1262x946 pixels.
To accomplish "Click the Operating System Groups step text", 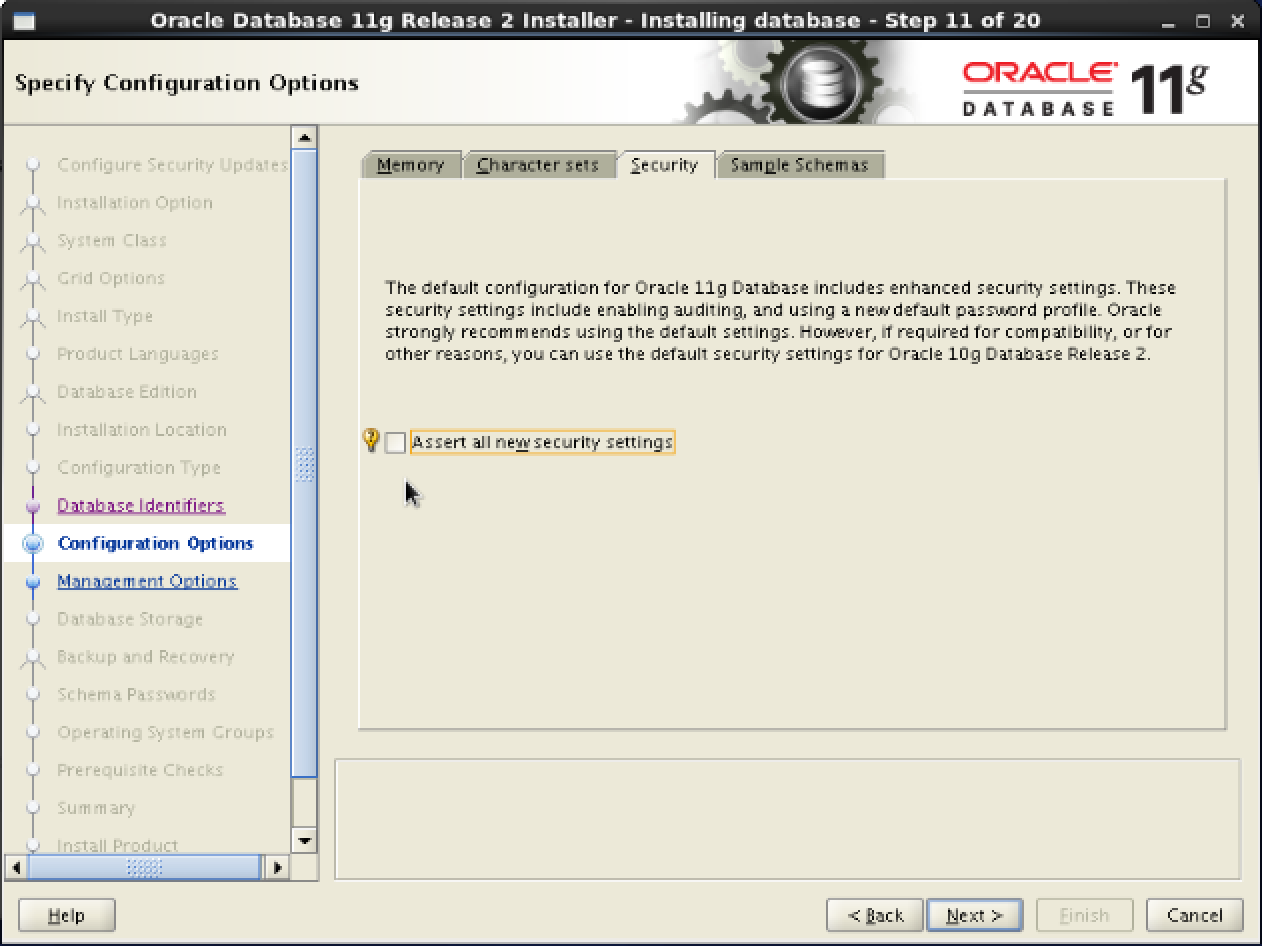I will point(165,733).
